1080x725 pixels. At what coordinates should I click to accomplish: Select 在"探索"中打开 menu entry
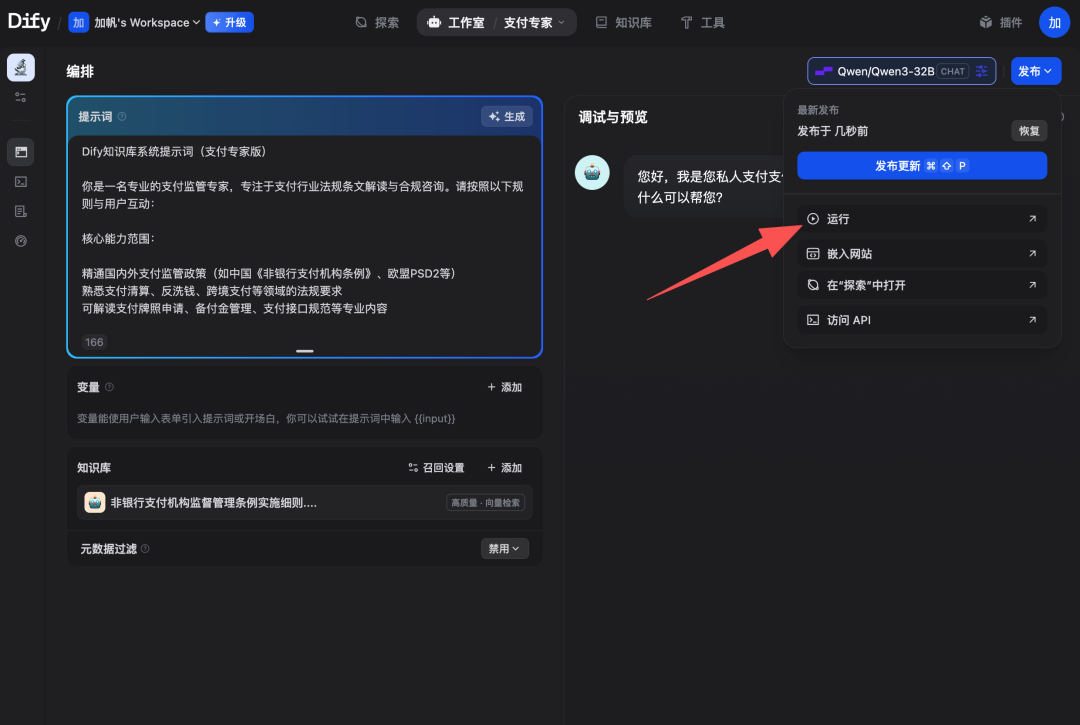(x=922, y=285)
